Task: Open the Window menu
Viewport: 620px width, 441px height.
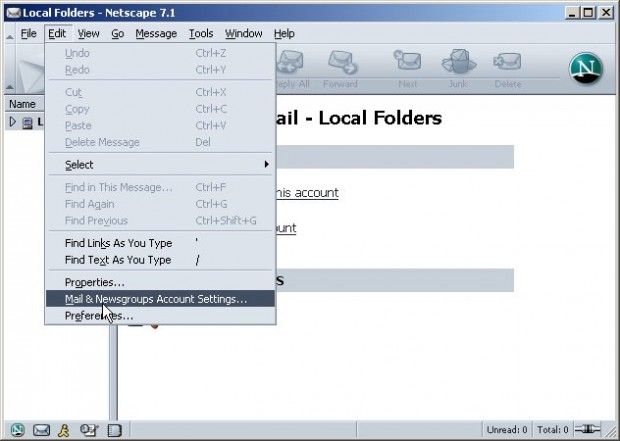Action: (x=244, y=34)
